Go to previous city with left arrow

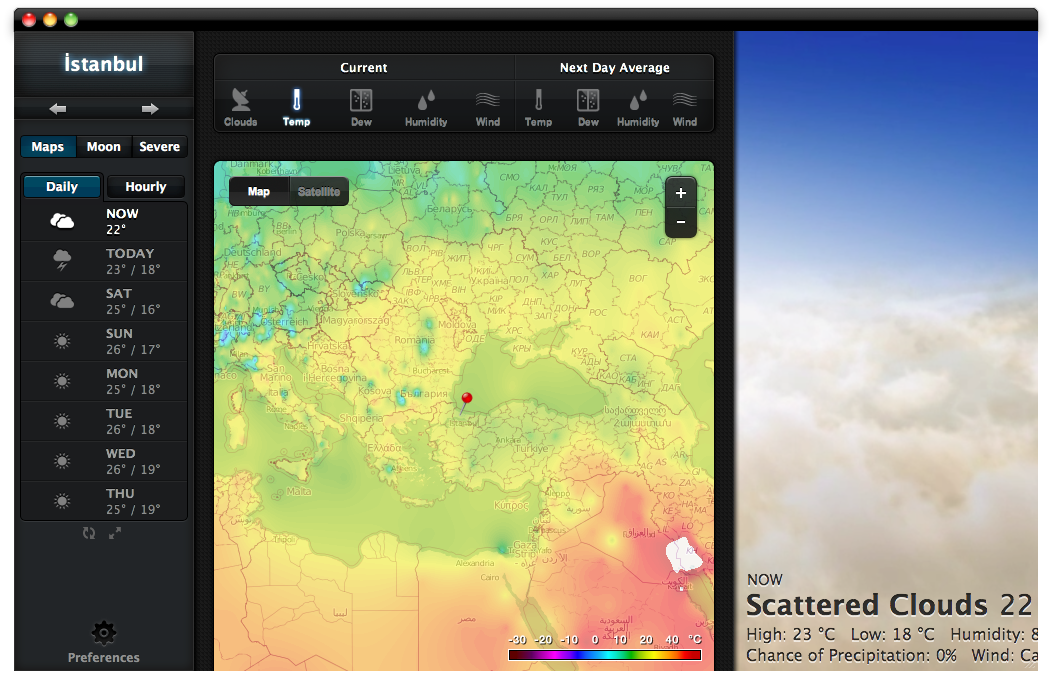58,109
